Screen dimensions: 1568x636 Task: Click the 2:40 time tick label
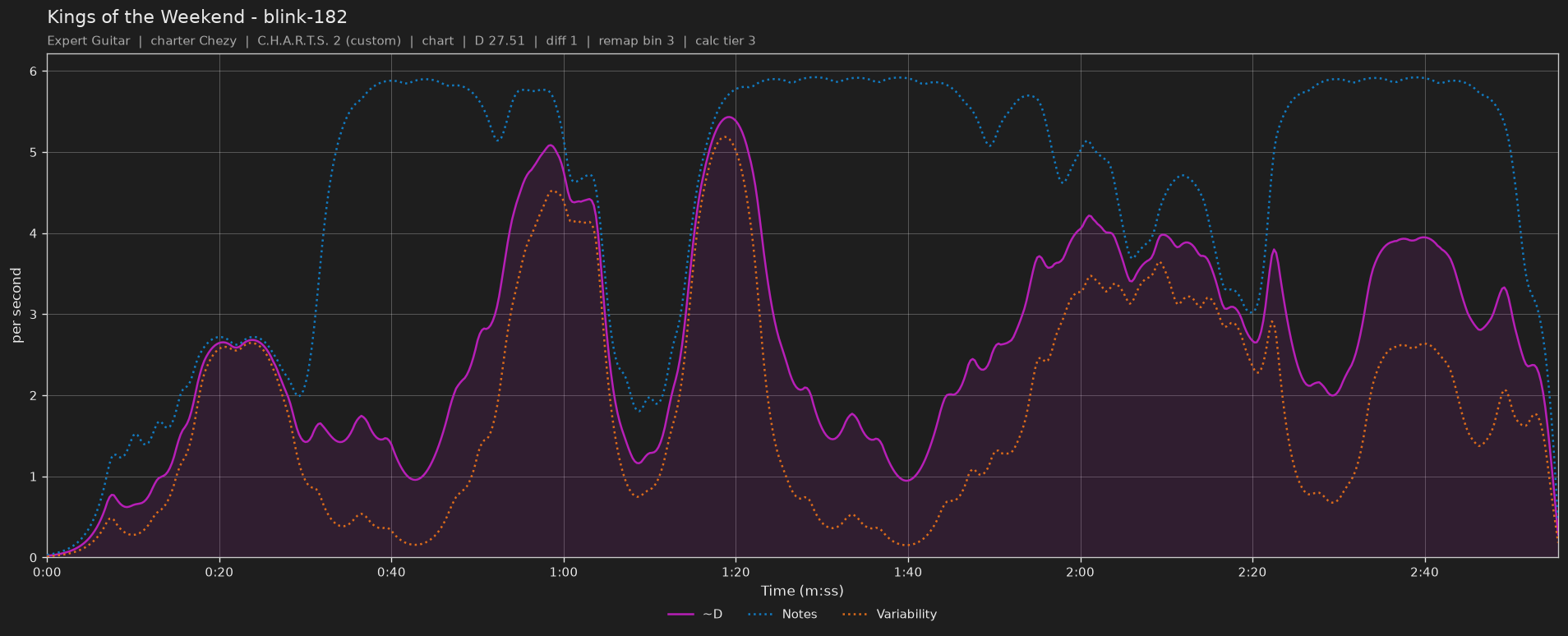tap(1424, 572)
